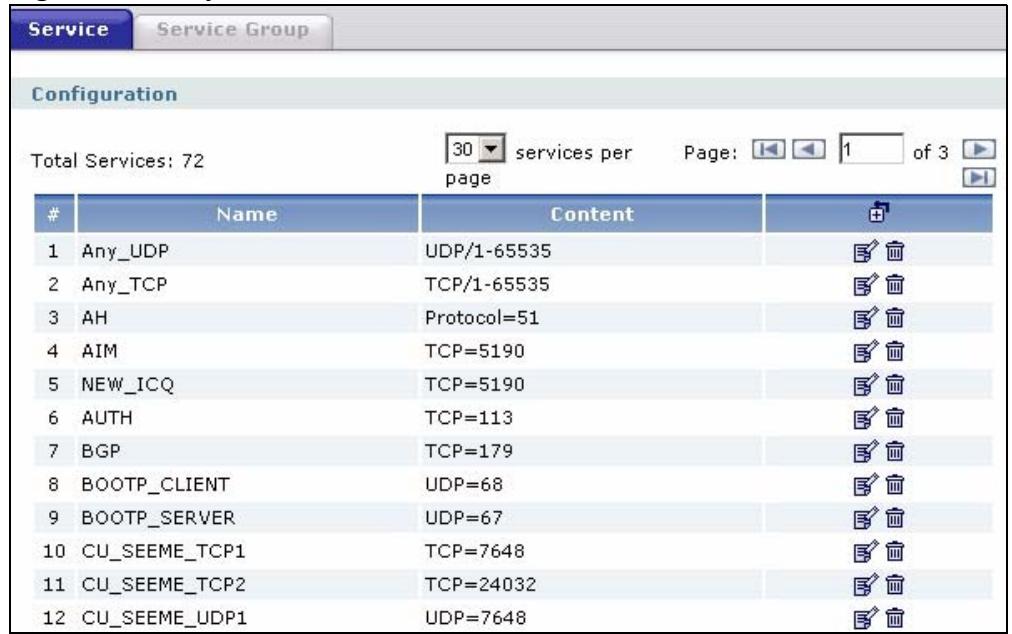Screen dimensions: 1012x634
Task: Click the TCP=24032 content cell
Action: click(x=592, y=585)
